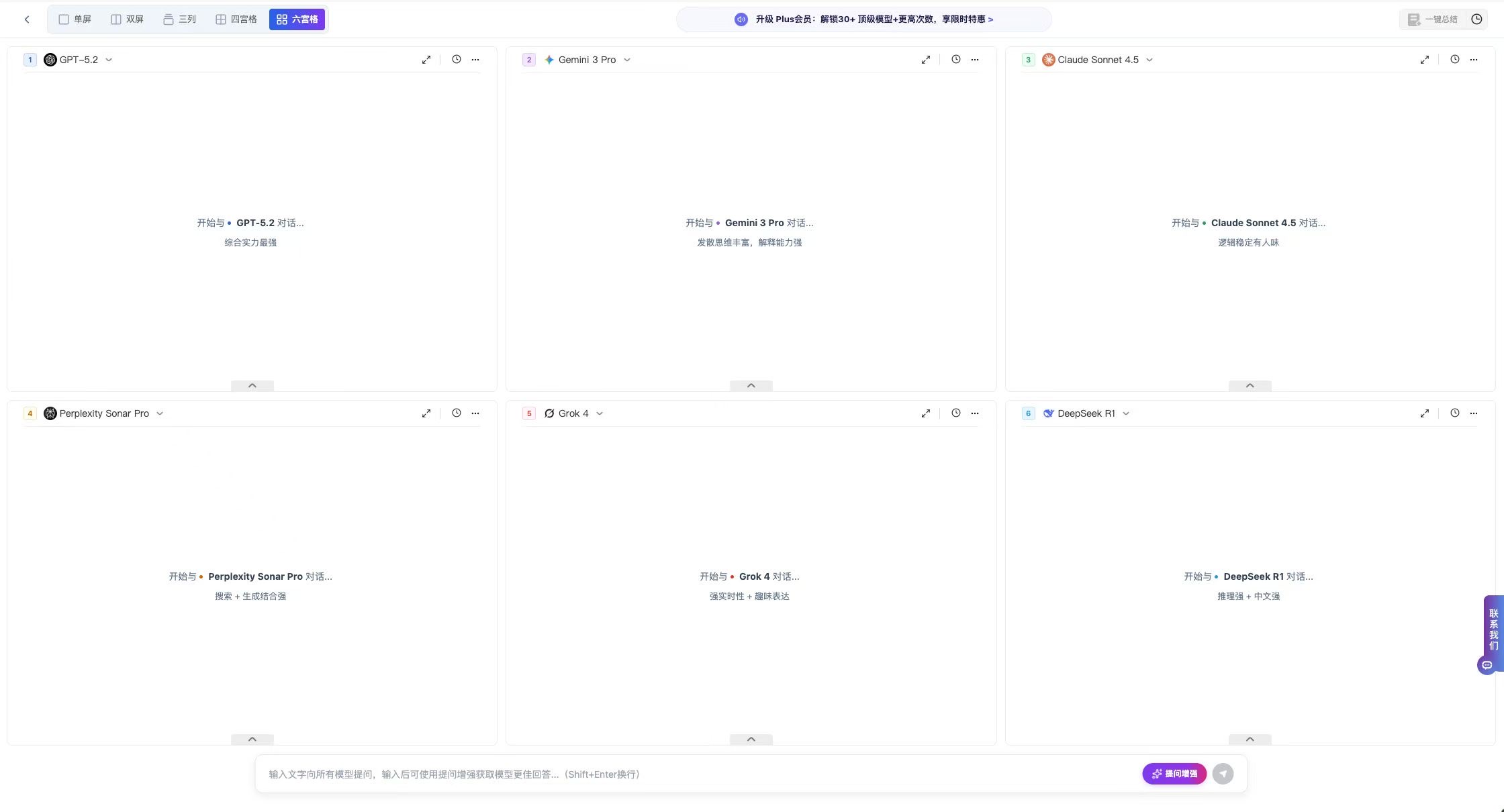1504x812 pixels.
Task: Click the message input field
Action: 671,774
